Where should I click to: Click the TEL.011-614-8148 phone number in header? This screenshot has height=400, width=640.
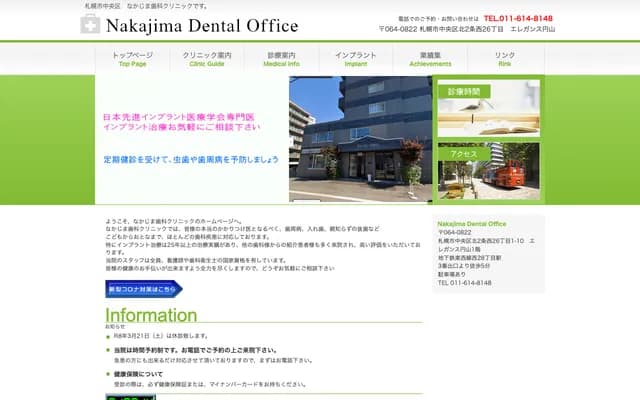coord(518,18)
